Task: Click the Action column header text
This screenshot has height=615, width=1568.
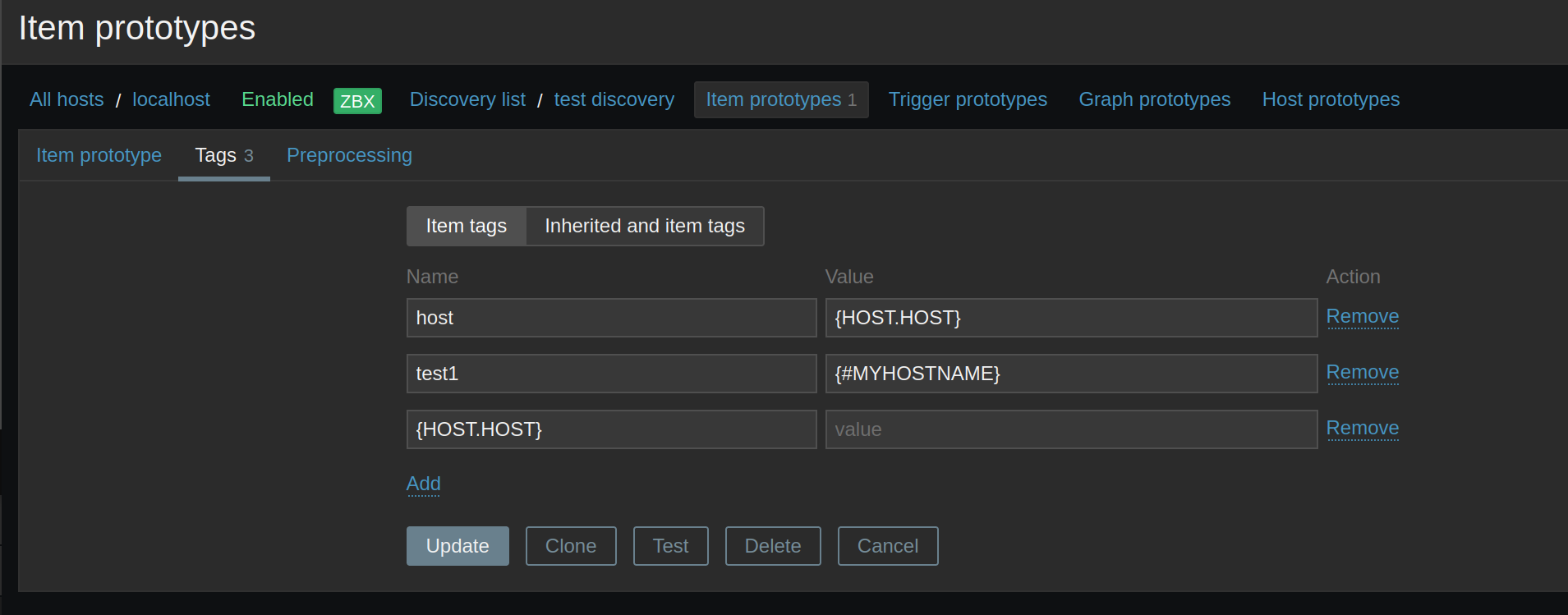Action: [x=1353, y=277]
